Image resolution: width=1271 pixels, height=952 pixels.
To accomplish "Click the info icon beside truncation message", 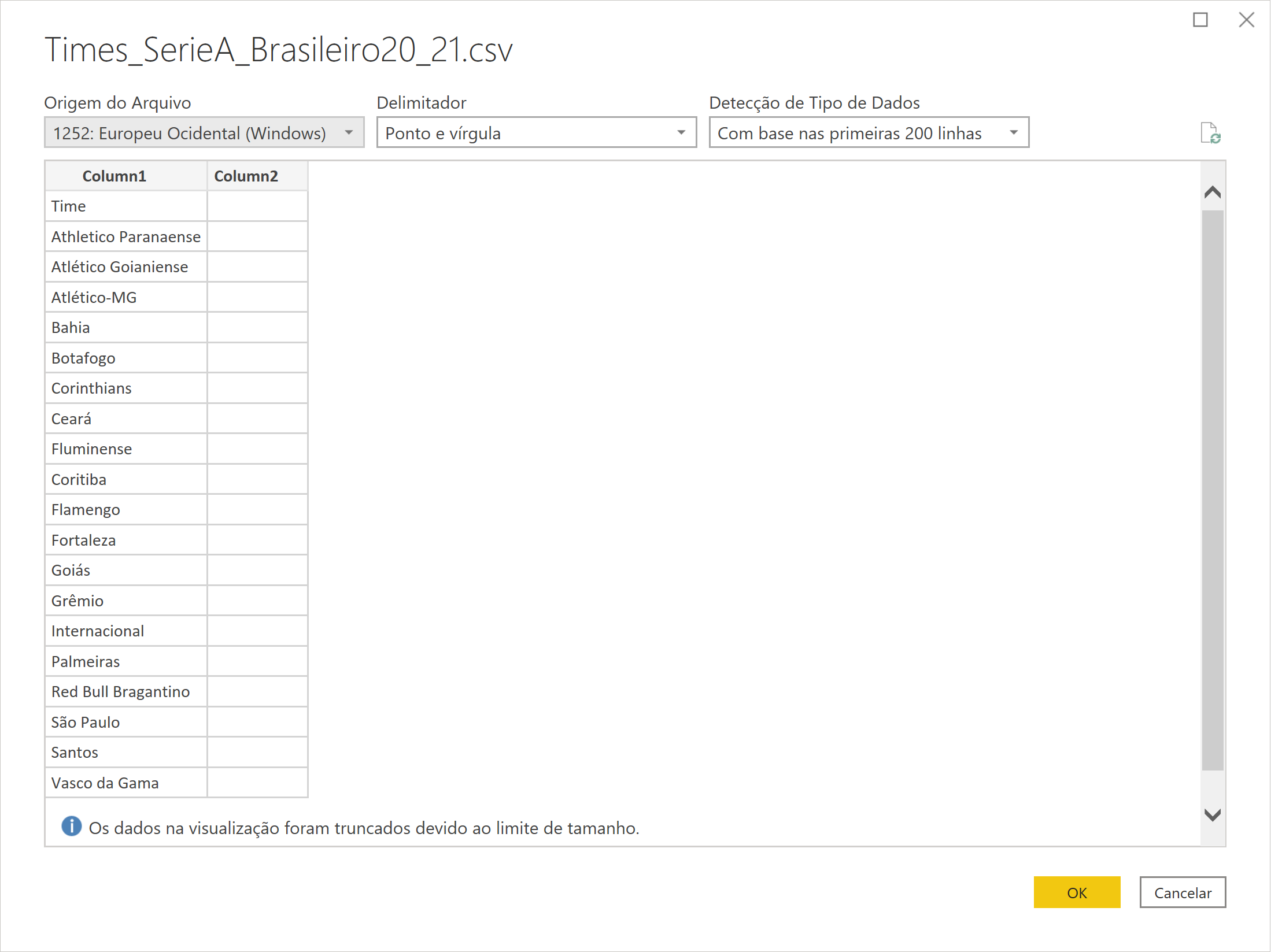I will 72,827.
